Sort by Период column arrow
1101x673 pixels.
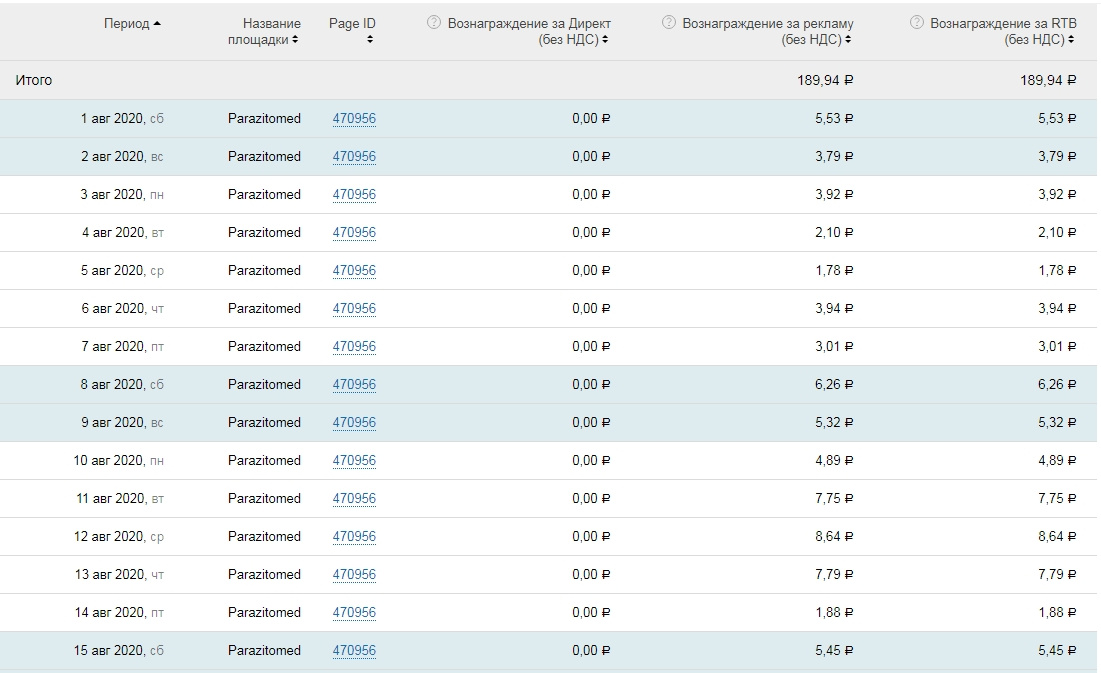click(x=158, y=24)
